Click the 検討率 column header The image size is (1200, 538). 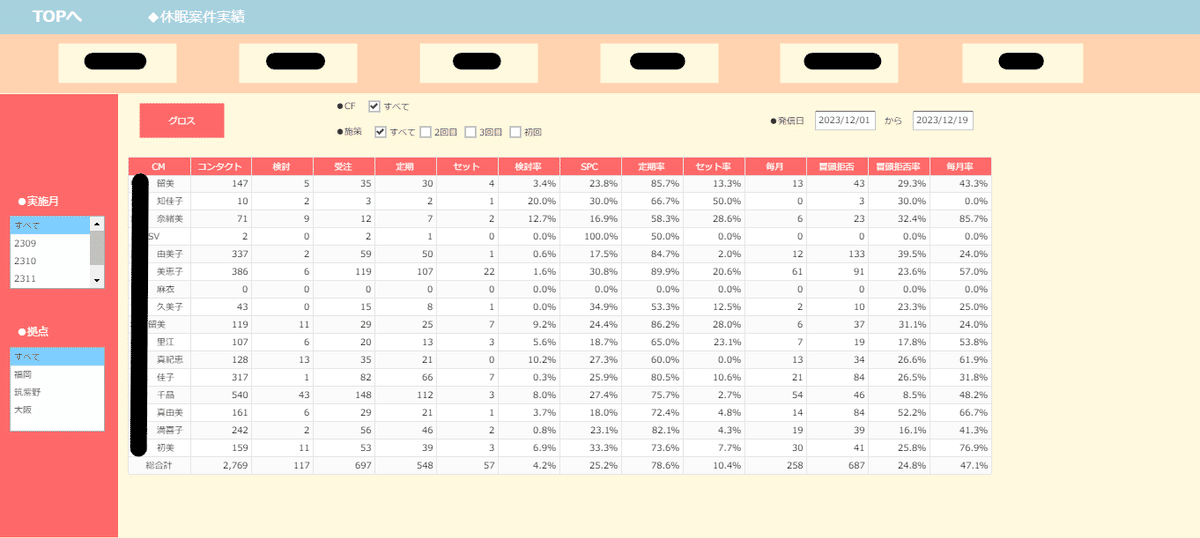tap(528, 166)
